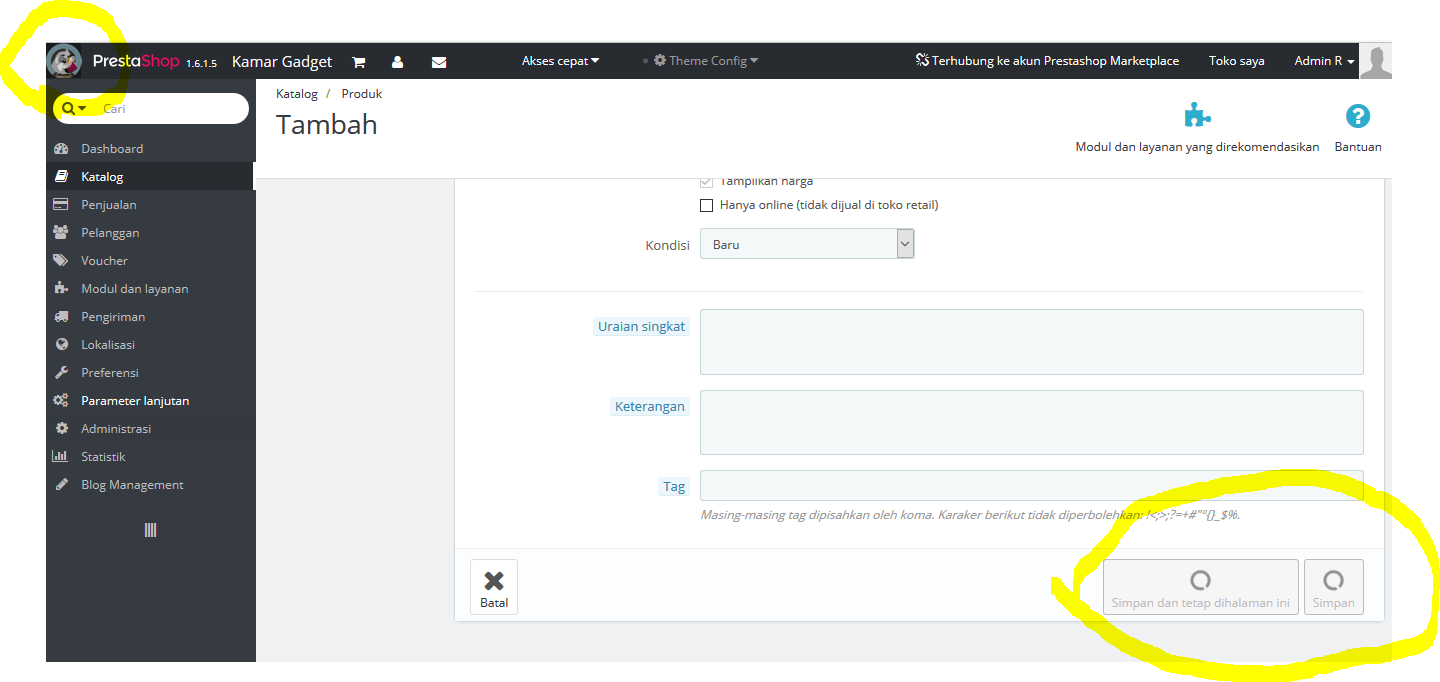Click the shopping cart icon in header
This screenshot has height=682, width=1440.
coord(359,62)
